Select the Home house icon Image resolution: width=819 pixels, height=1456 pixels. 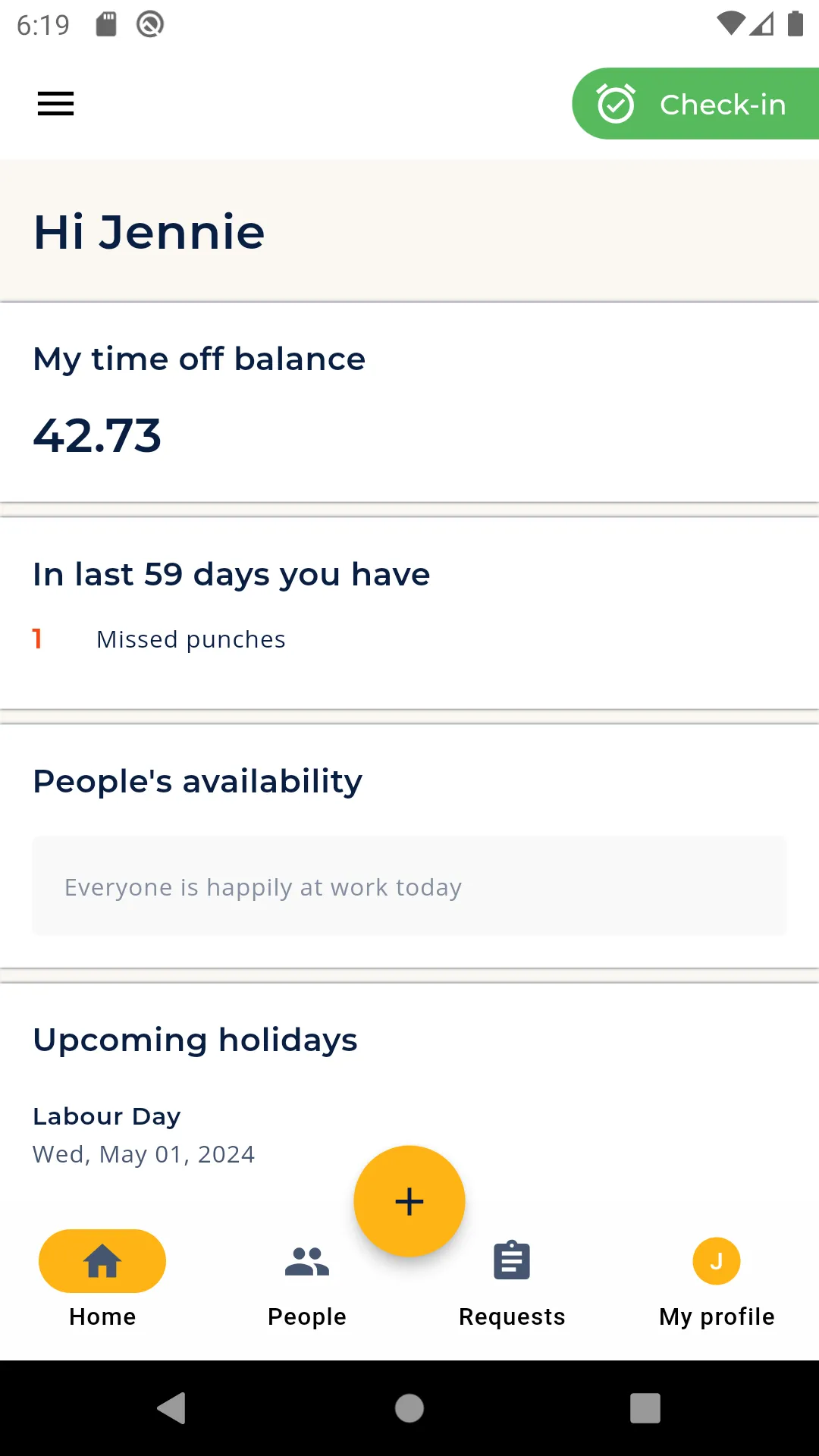[102, 1261]
